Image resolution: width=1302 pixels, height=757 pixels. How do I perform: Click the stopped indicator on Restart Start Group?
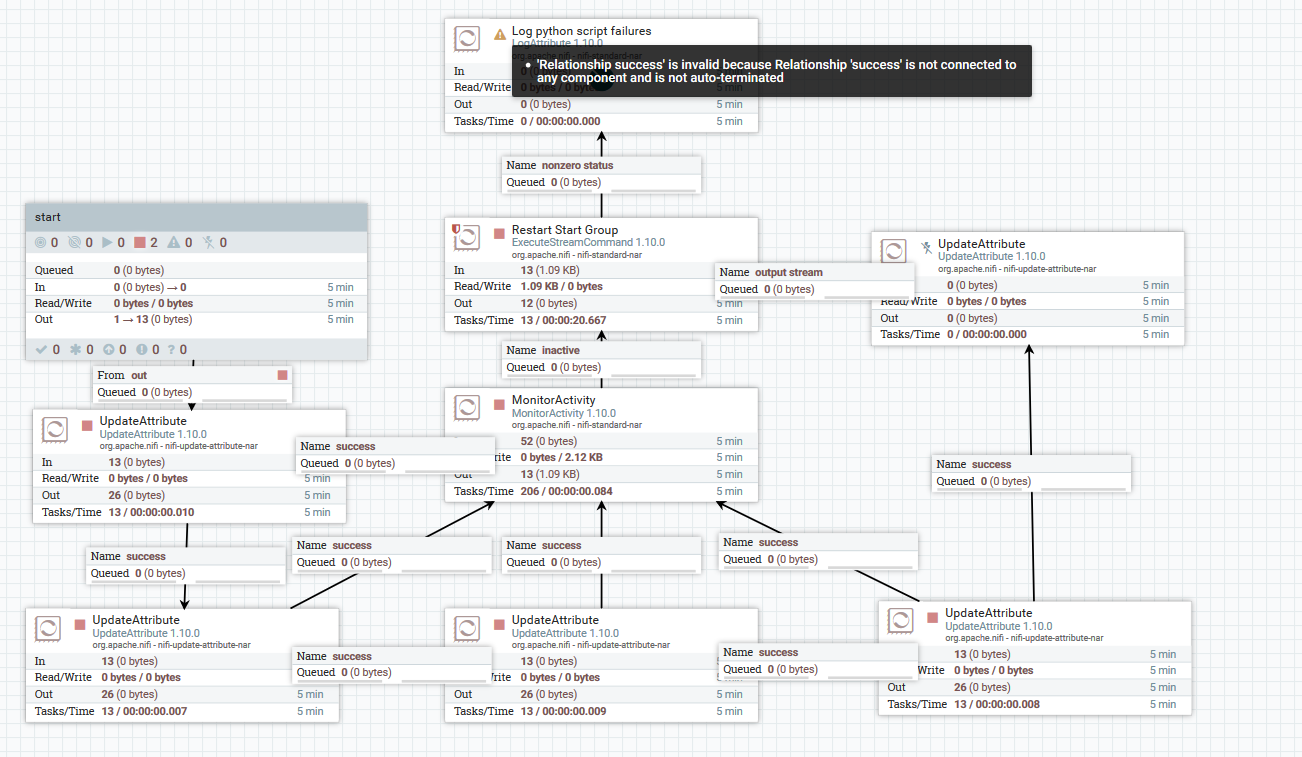[x=500, y=234]
